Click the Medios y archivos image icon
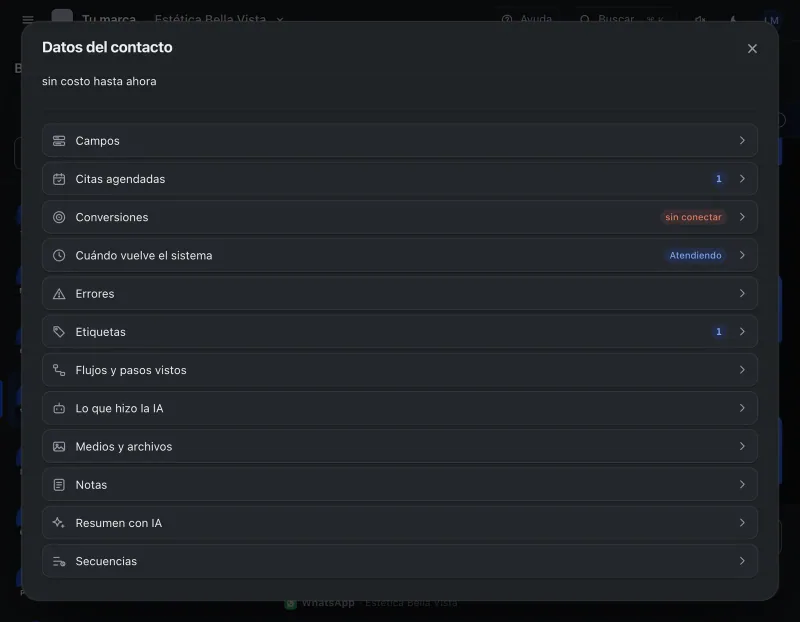800x622 pixels. [59, 446]
